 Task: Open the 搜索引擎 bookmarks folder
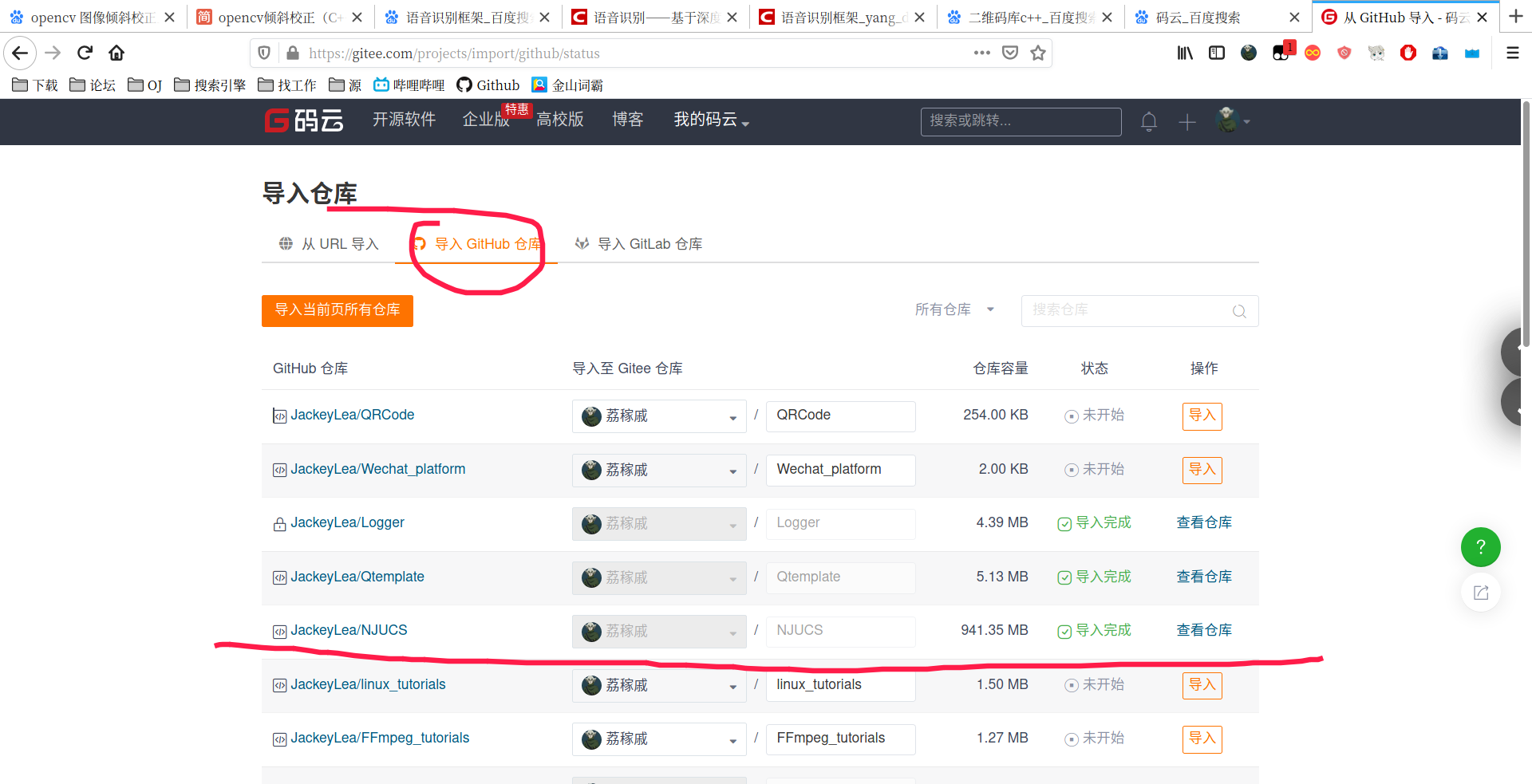coord(210,85)
